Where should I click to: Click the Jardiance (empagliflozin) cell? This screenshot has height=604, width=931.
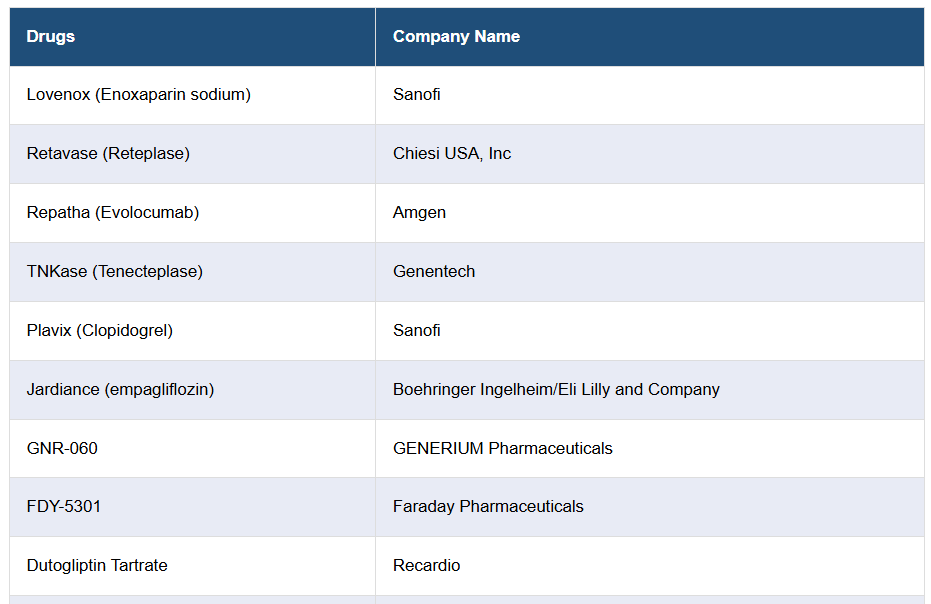point(121,389)
